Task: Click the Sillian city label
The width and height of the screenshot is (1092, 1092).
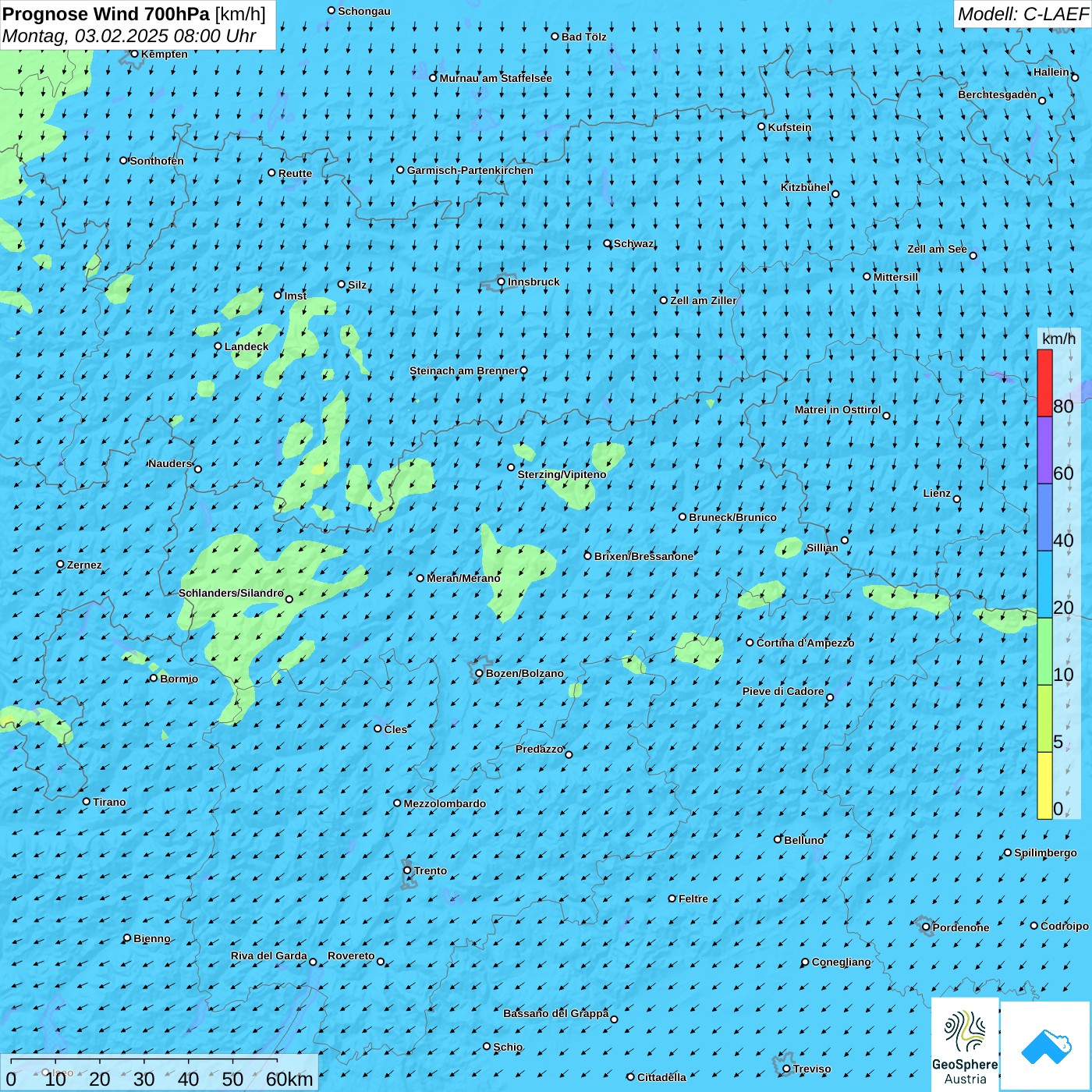Action: click(x=822, y=548)
